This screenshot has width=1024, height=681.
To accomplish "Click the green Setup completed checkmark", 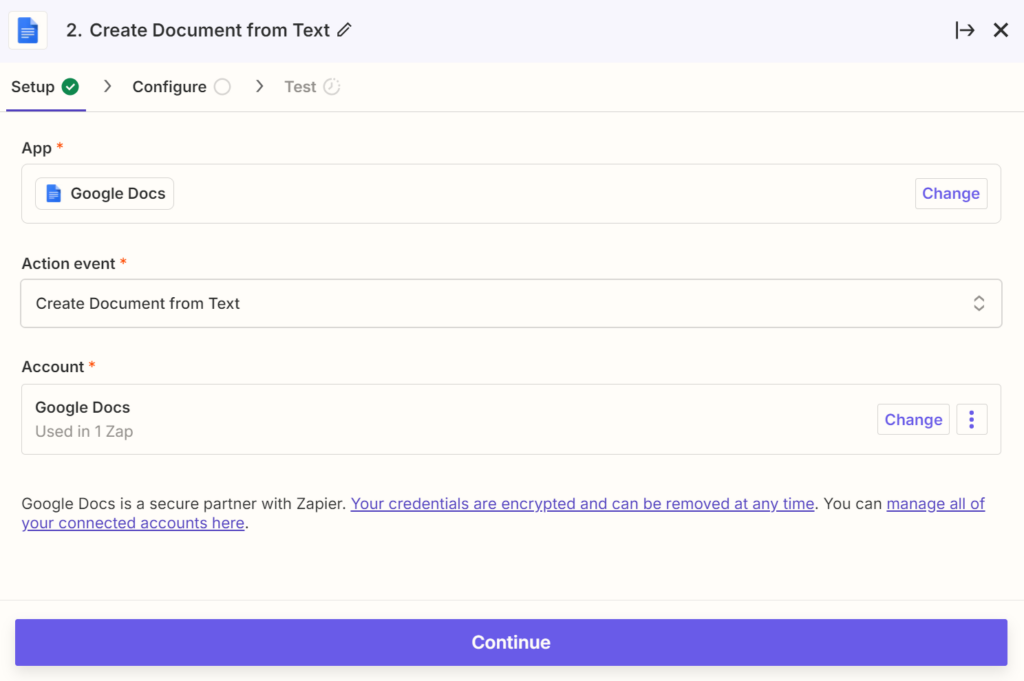I will 71,87.
